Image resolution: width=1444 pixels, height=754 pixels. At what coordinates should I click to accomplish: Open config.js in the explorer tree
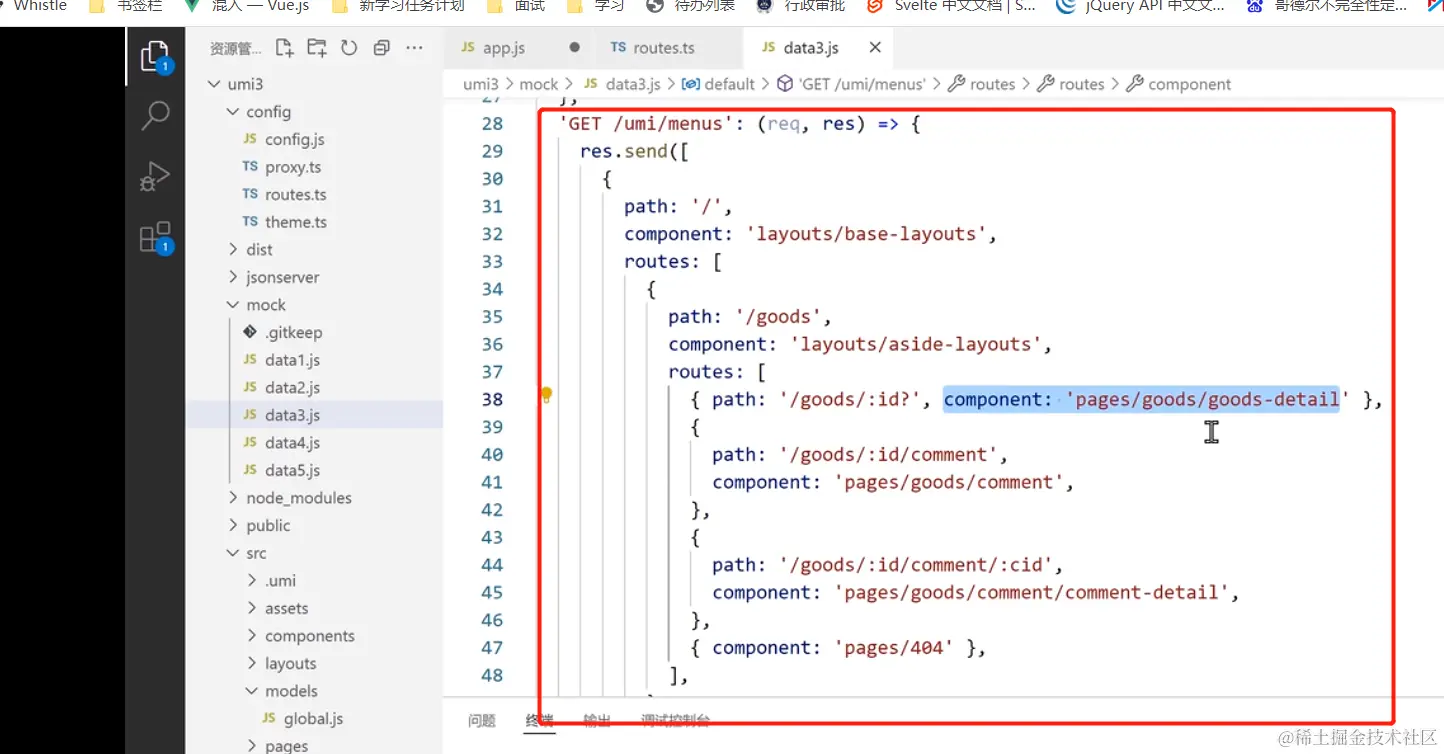[294, 140]
